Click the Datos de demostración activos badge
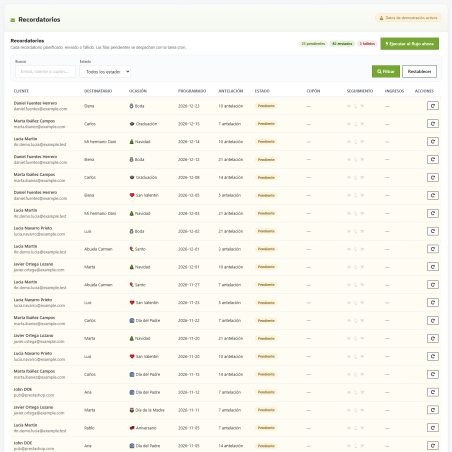The image size is (452, 452). click(408, 18)
